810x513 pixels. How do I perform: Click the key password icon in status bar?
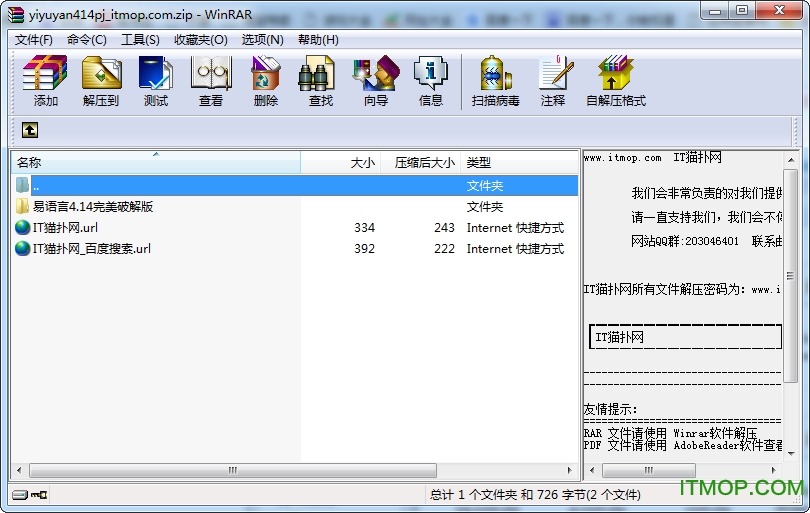pos(39,495)
